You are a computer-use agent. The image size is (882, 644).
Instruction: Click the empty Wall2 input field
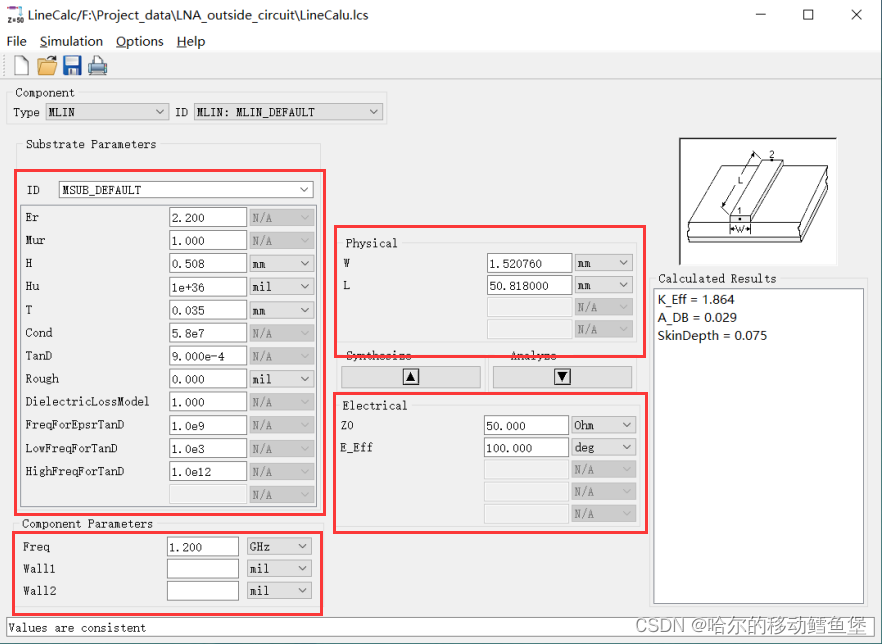pyautogui.click(x=202, y=591)
